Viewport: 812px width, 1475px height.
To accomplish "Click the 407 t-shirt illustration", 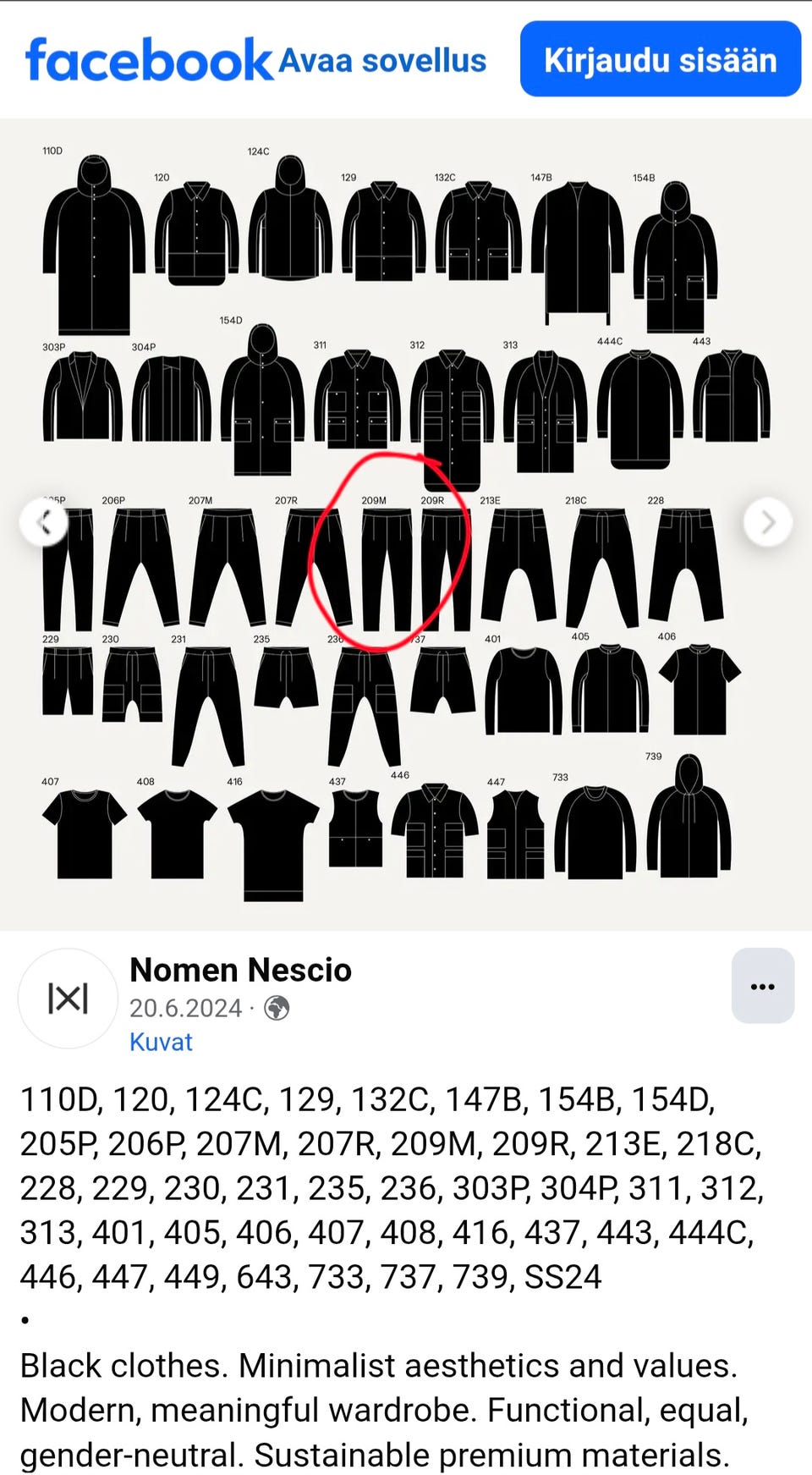I will [x=84, y=834].
